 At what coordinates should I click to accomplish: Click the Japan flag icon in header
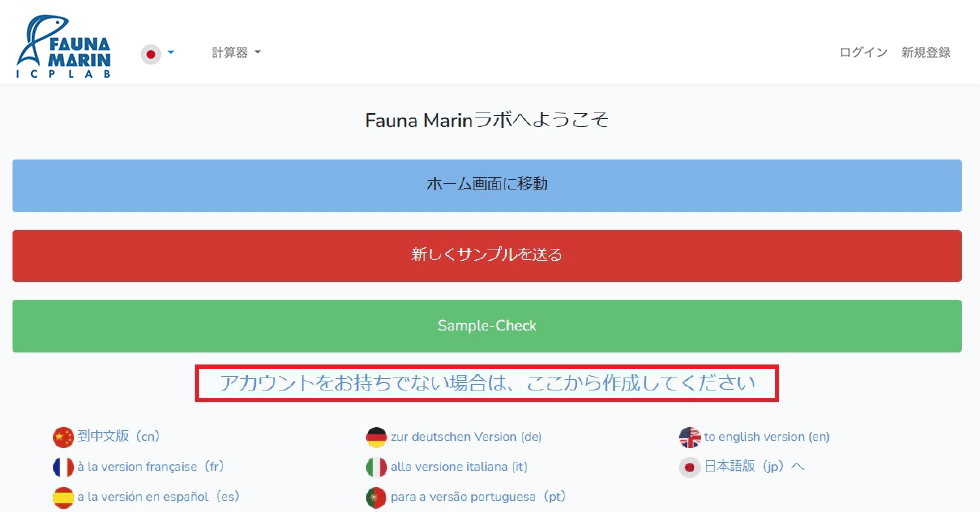point(151,53)
